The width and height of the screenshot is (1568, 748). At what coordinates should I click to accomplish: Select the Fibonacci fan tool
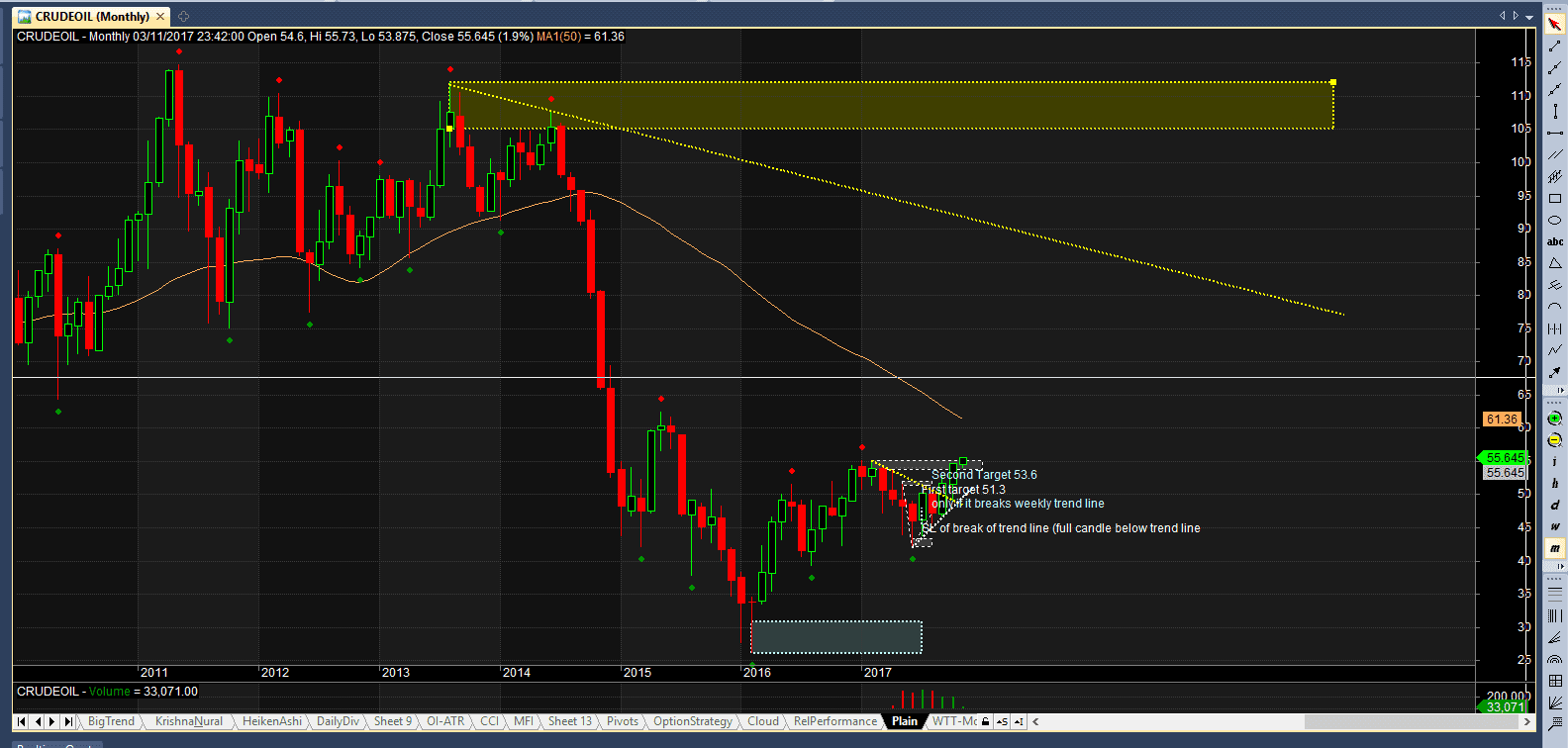tap(1554, 638)
